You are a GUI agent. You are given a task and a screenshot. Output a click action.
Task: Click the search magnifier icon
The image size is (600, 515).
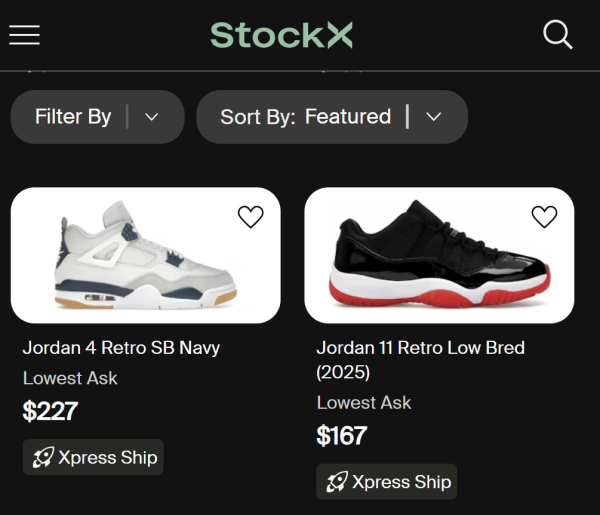coord(557,35)
